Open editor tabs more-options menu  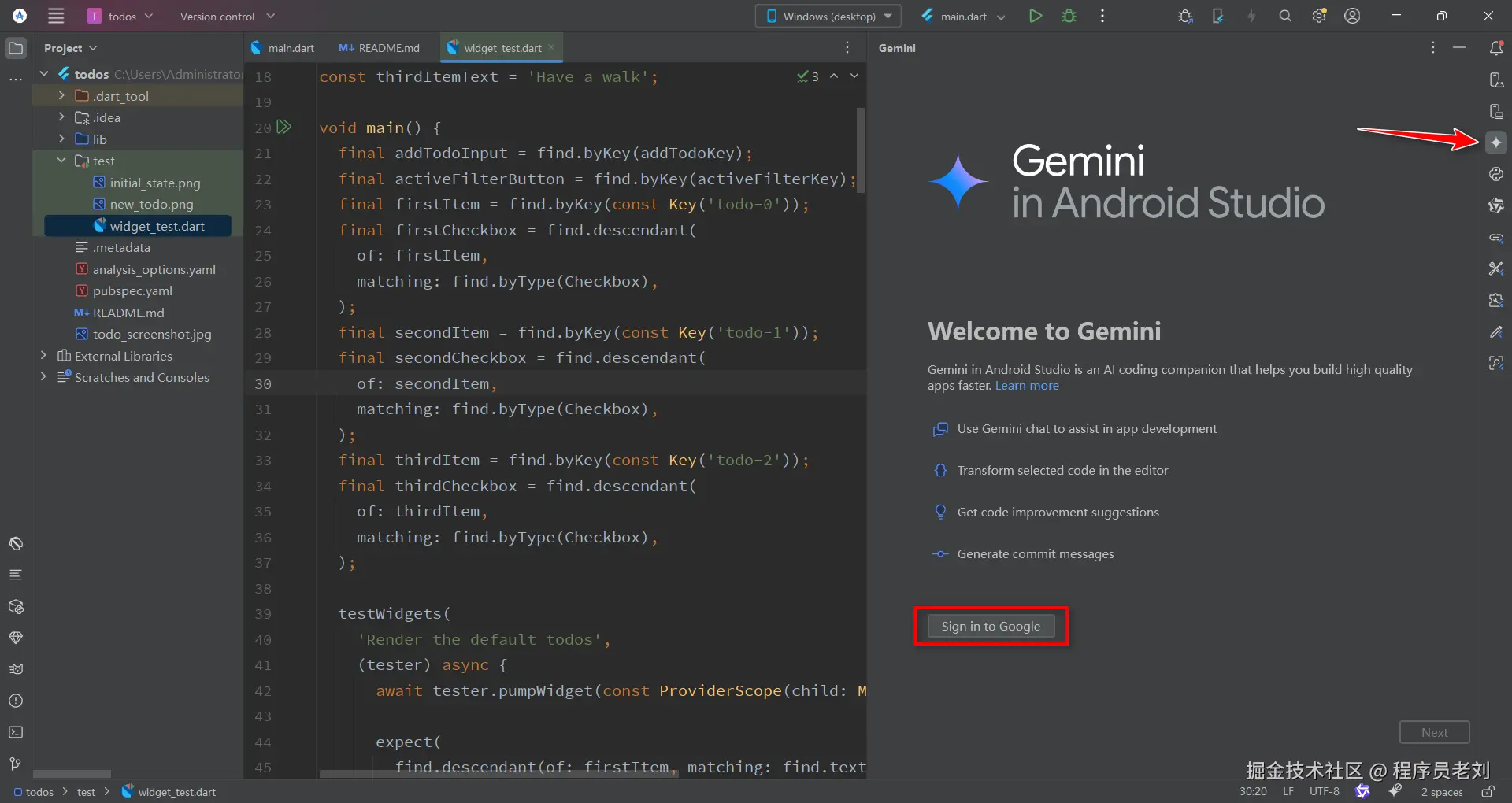tap(847, 48)
